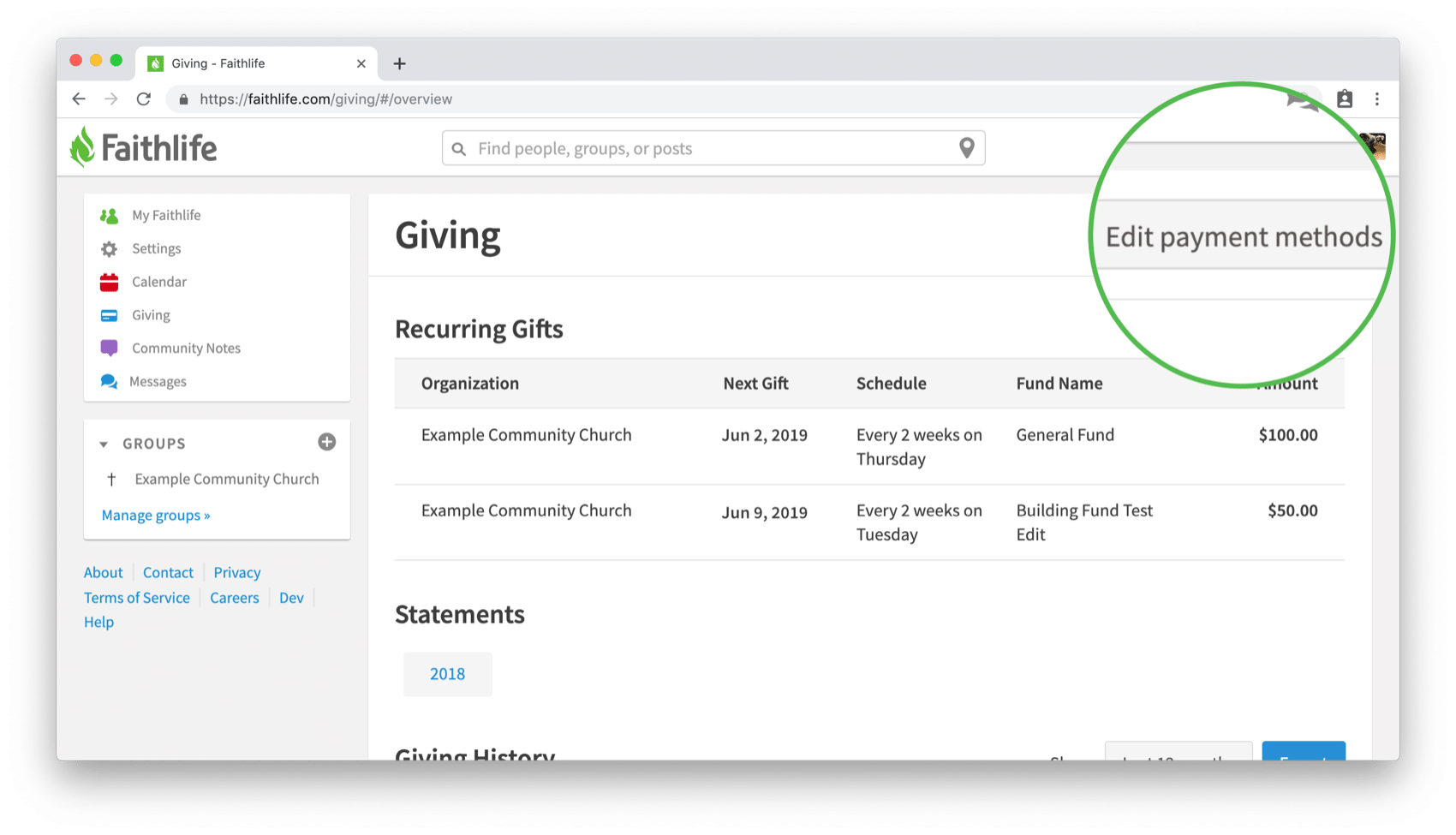Reload the page
Viewport: 1456px width, 835px height.
point(144,99)
